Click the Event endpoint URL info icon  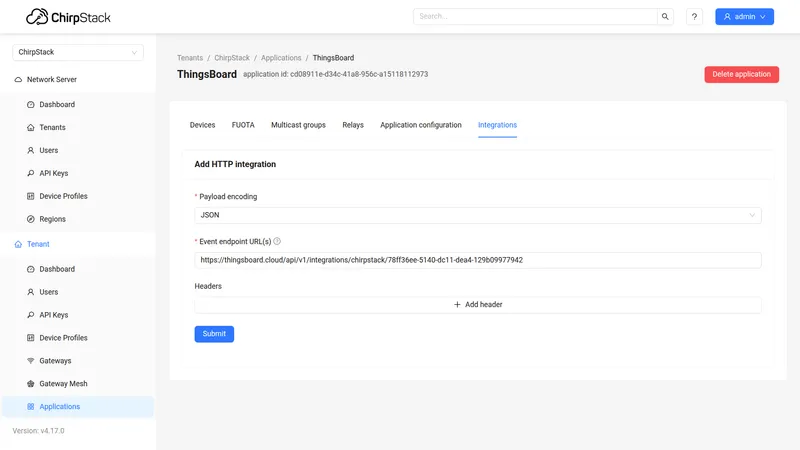click(277, 241)
